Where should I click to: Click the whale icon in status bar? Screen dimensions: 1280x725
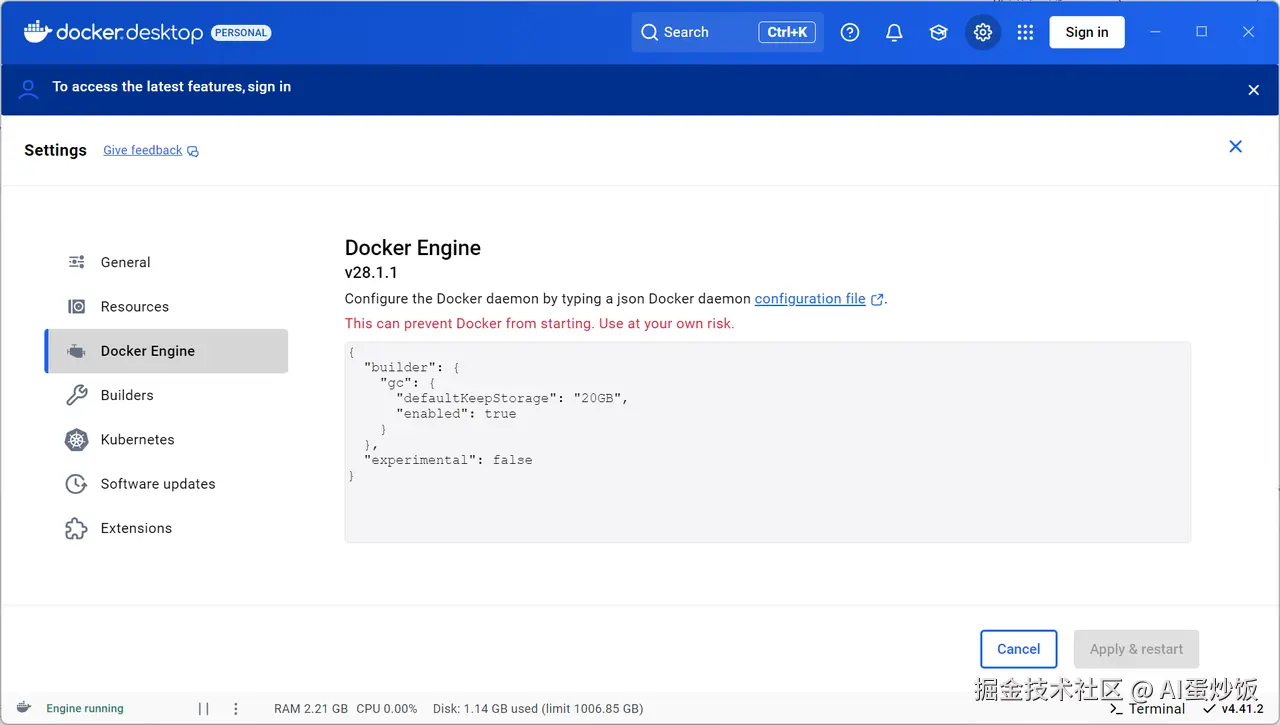coord(24,708)
